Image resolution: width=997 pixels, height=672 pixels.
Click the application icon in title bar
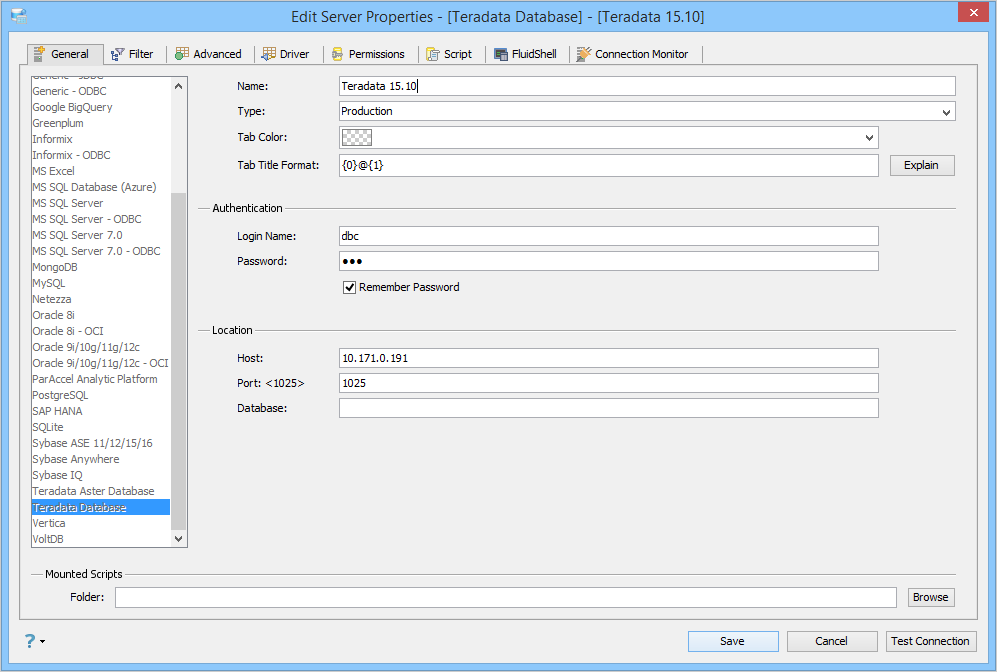tap(18, 16)
